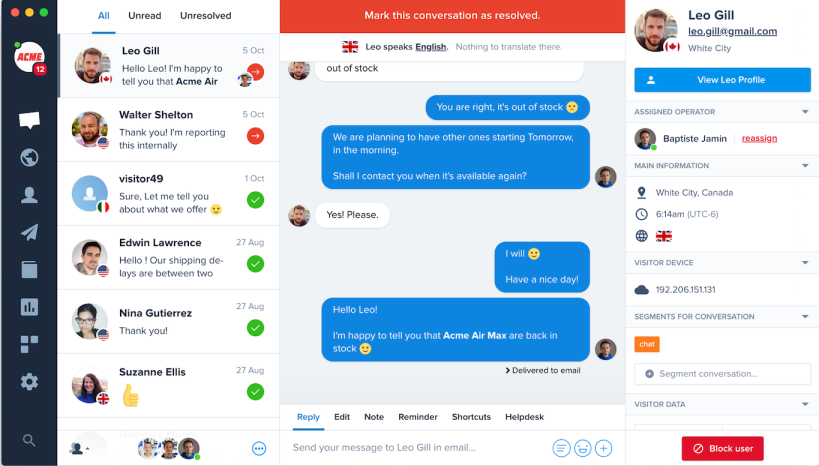Click the plus attachment icon in composer
This screenshot has height=466, width=819.
click(603, 448)
